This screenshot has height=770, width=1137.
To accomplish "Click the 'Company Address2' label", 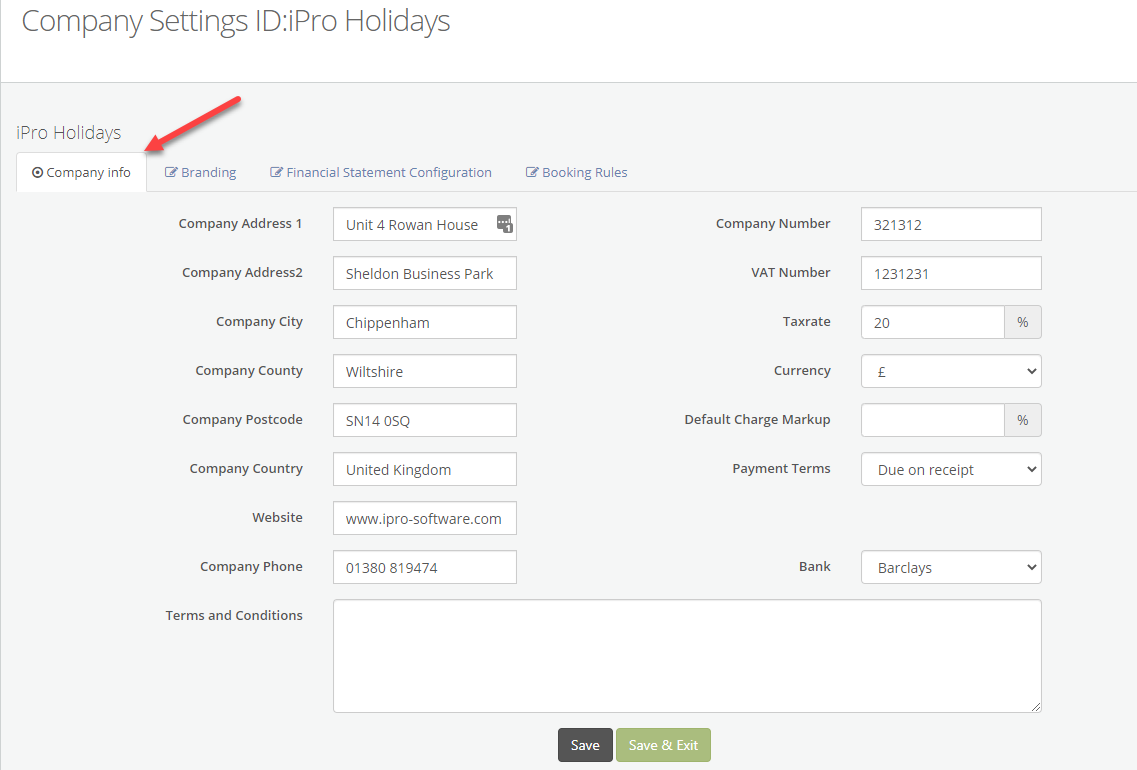I will (242, 273).
